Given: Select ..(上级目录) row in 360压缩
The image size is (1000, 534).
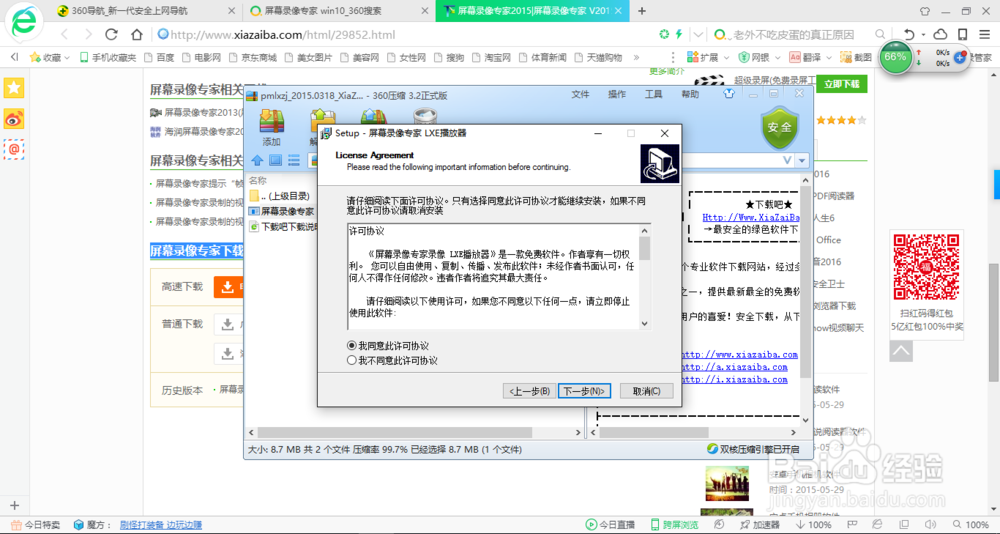Looking at the screenshot, I should (280, 196).
